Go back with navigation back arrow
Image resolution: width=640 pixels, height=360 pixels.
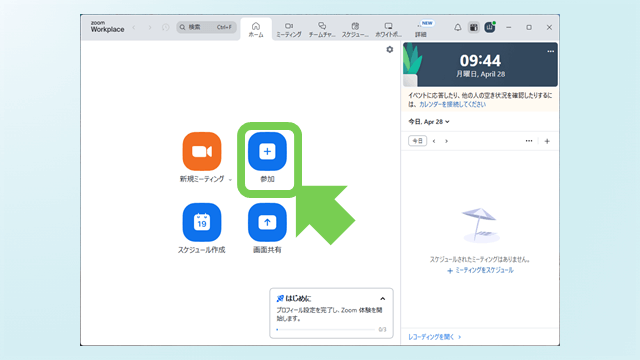[x=134, y=27]
